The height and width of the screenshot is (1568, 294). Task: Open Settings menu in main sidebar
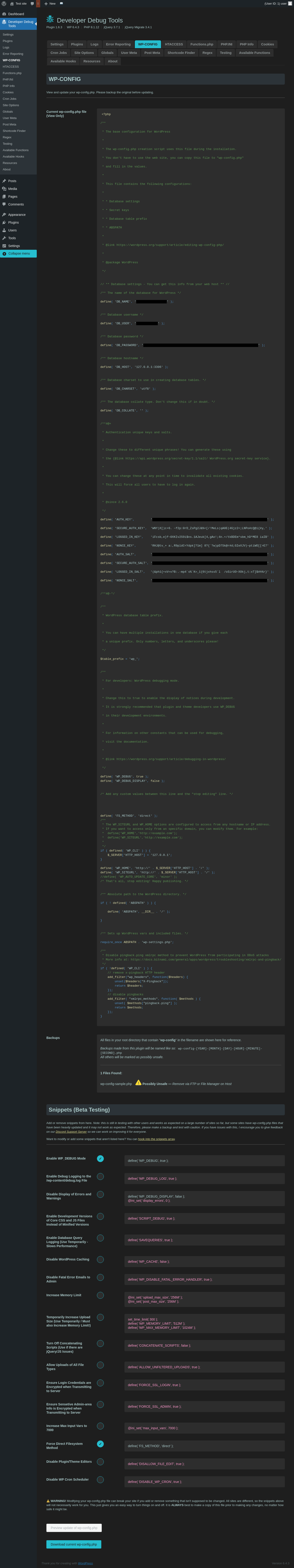pyautogui.click(x=18, y=246)
